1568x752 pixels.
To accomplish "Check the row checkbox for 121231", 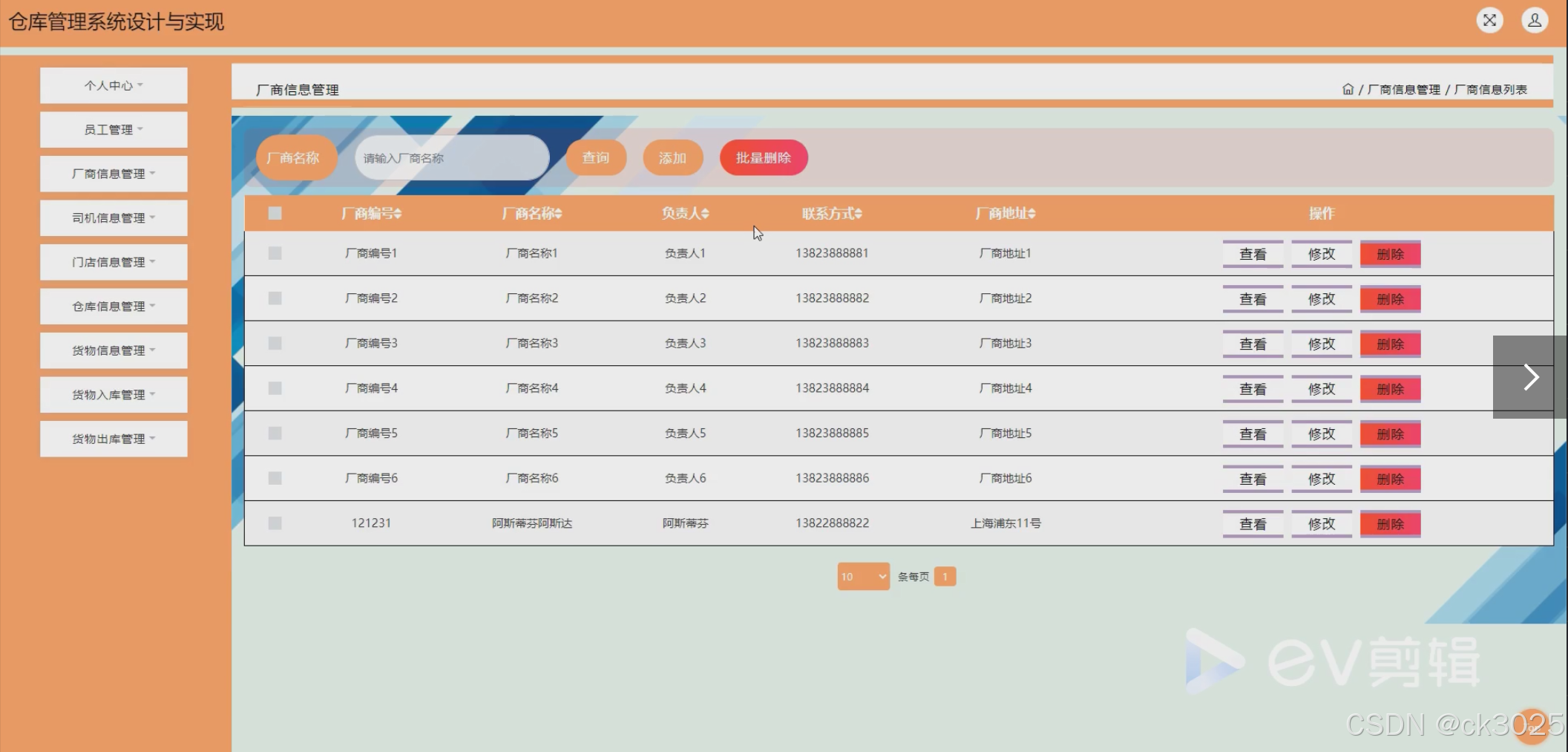I will point(275,523).
